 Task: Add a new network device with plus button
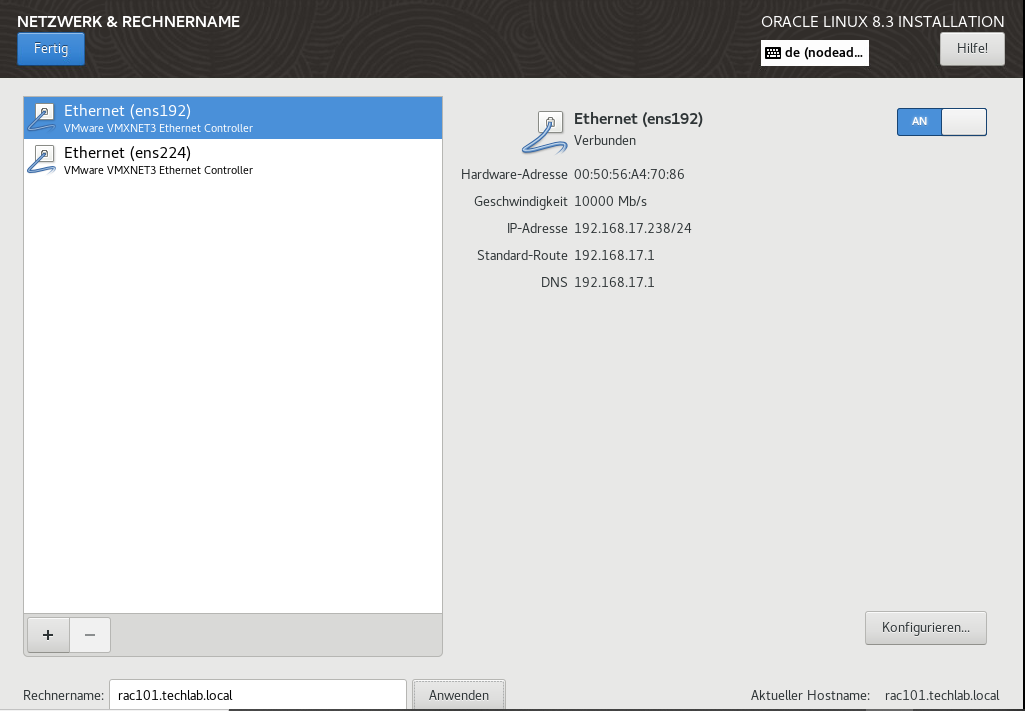47,634
